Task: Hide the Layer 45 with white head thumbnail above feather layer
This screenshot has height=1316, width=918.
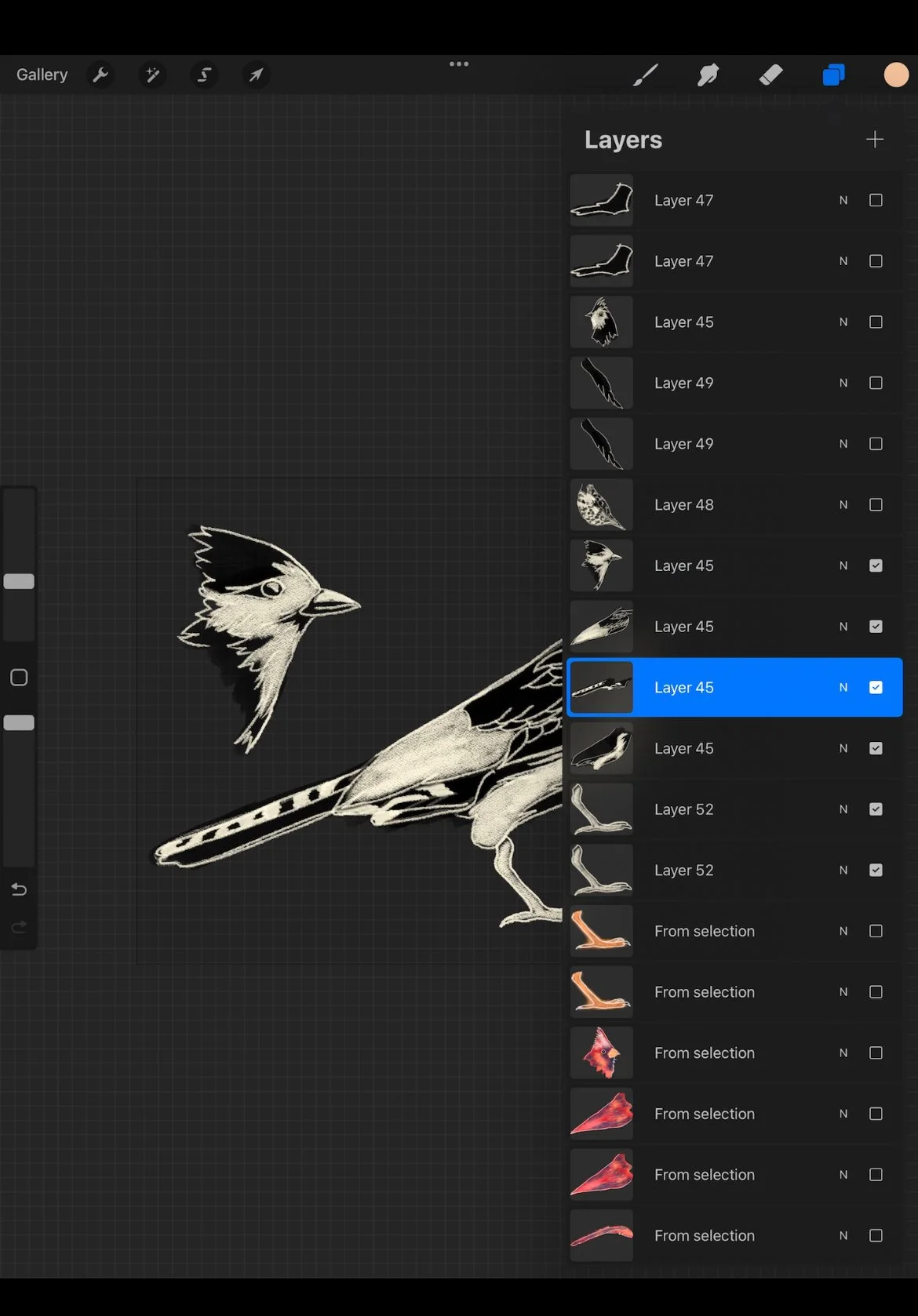Action: click(x=876, y=566)
